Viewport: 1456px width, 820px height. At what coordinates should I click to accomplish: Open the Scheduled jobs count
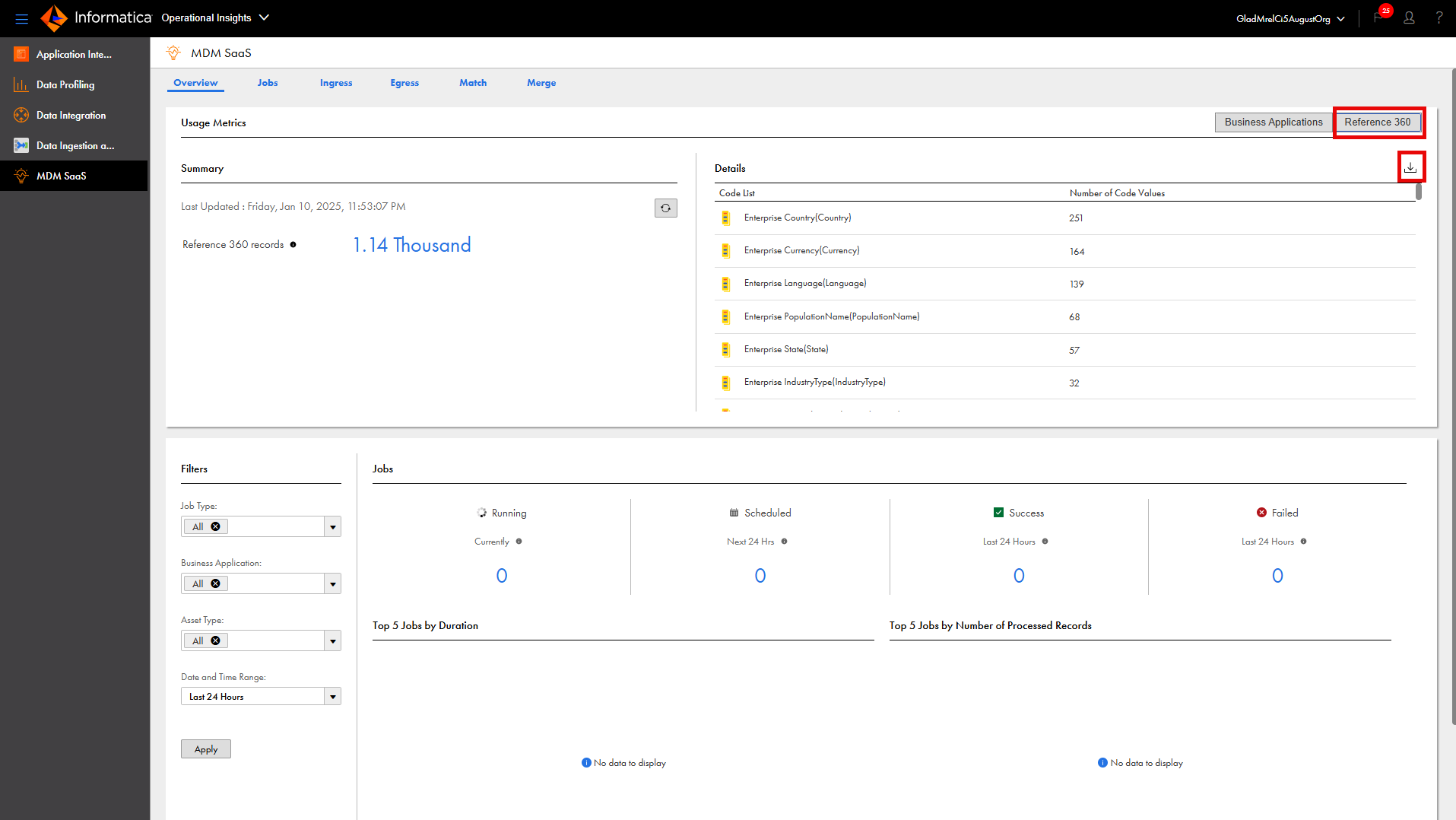[760, 576]
